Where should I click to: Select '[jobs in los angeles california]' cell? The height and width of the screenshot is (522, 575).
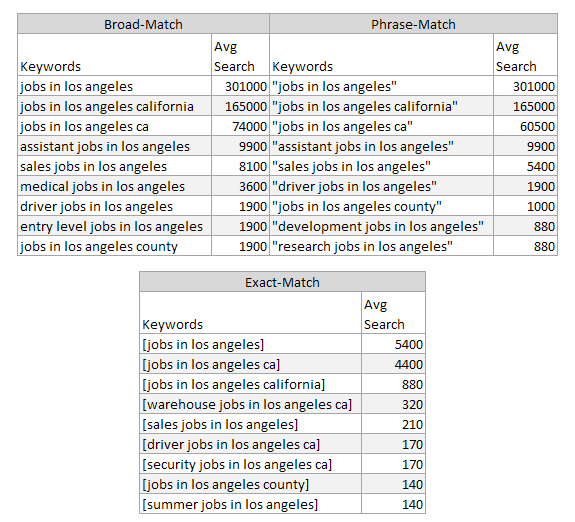250,384
